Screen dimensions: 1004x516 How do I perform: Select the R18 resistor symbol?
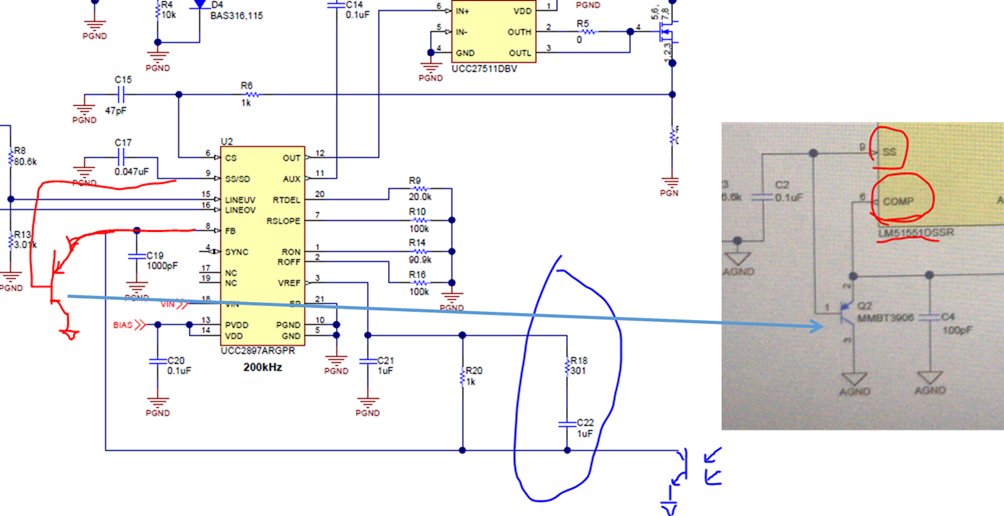click(x=566, y=366)
